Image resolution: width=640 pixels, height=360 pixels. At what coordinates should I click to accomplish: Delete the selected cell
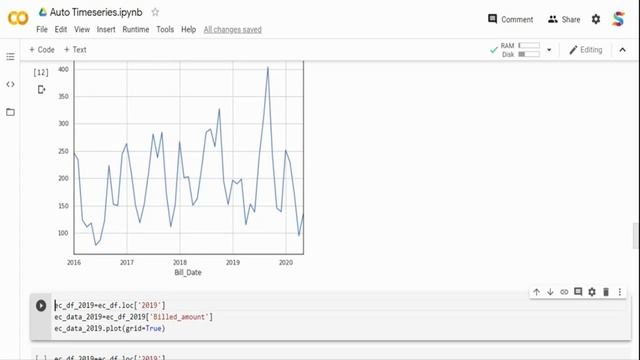coord(606,292)
